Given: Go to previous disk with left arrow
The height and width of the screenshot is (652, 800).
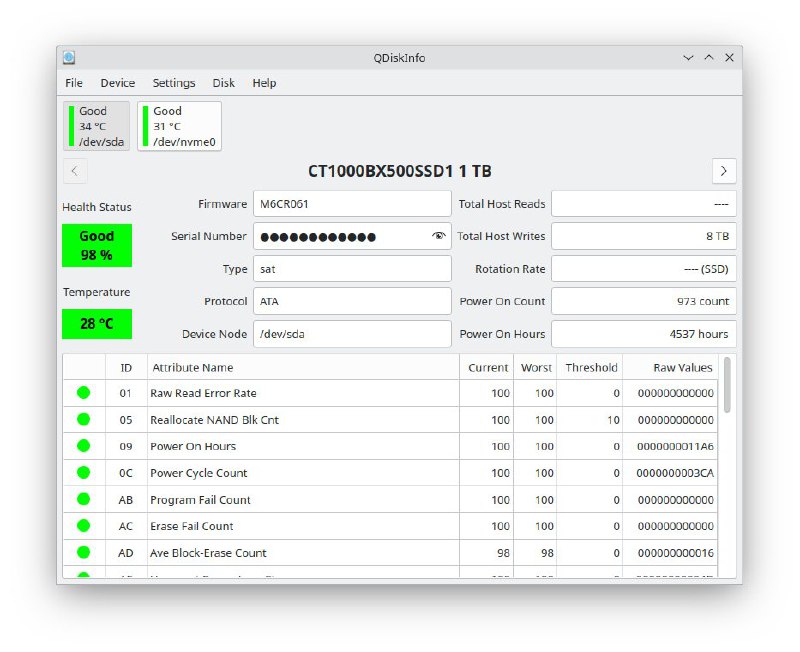Looking at the screenshot, I should [x=75, y=171].
